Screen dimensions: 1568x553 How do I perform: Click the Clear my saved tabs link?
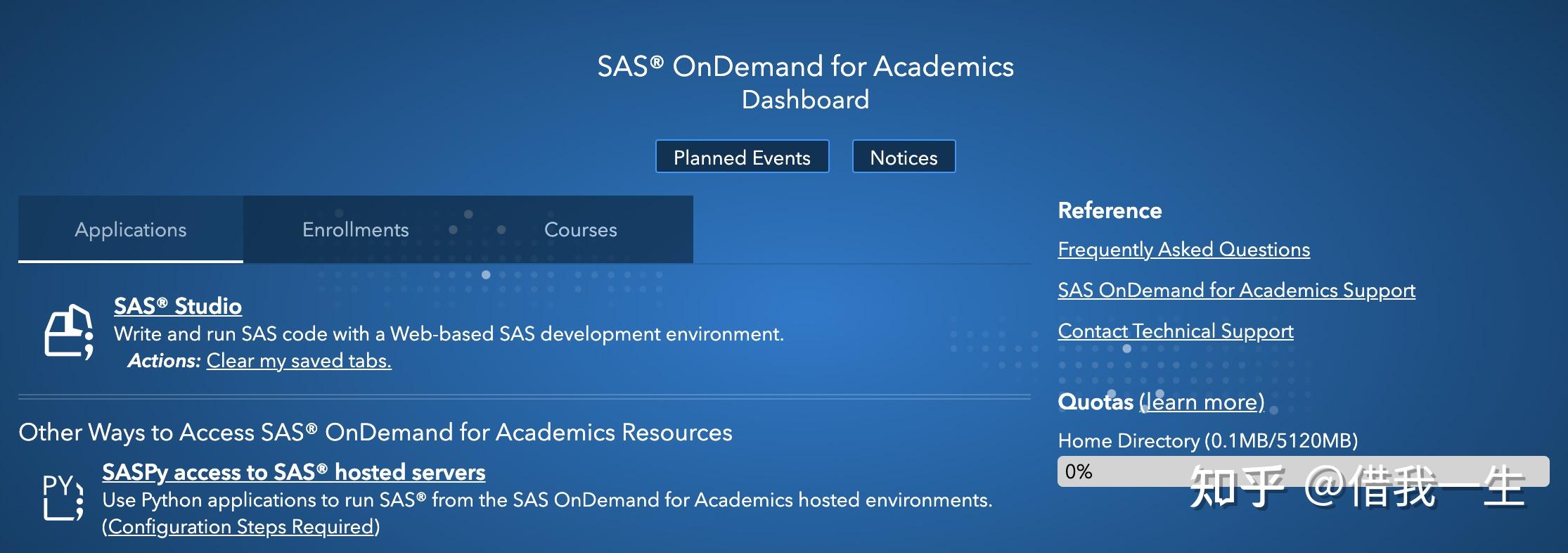(299, 361)
